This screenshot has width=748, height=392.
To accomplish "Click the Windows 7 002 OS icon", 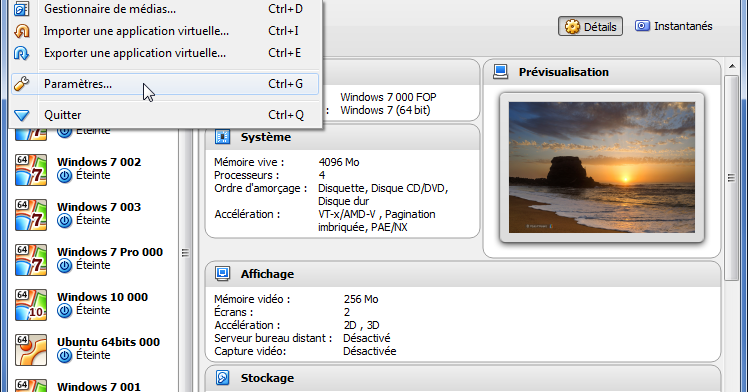I will (31, 169).
